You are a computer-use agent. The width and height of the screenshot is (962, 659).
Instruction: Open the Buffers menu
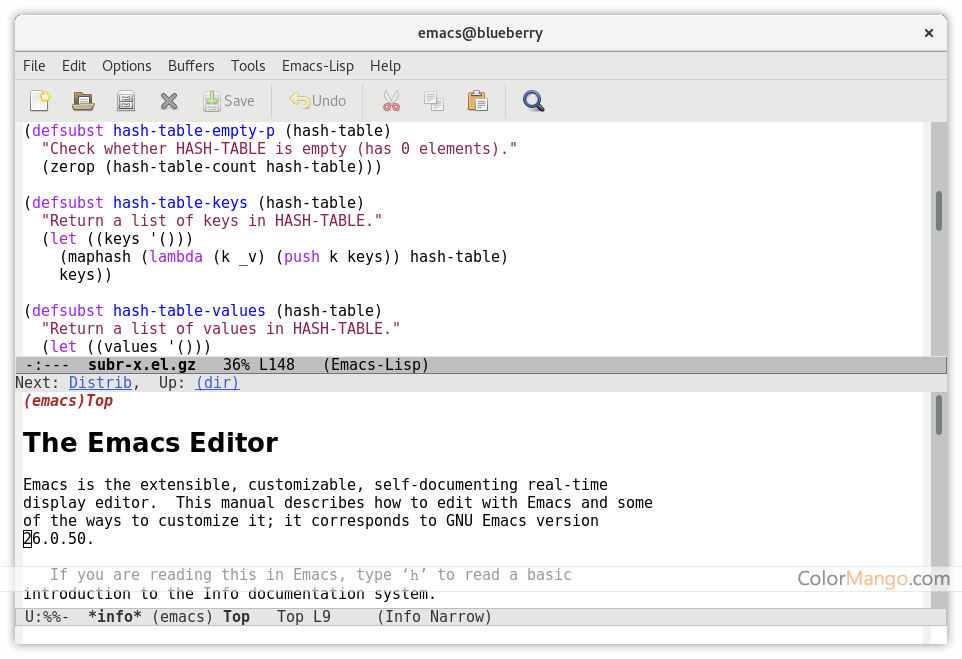coord(191,66)
